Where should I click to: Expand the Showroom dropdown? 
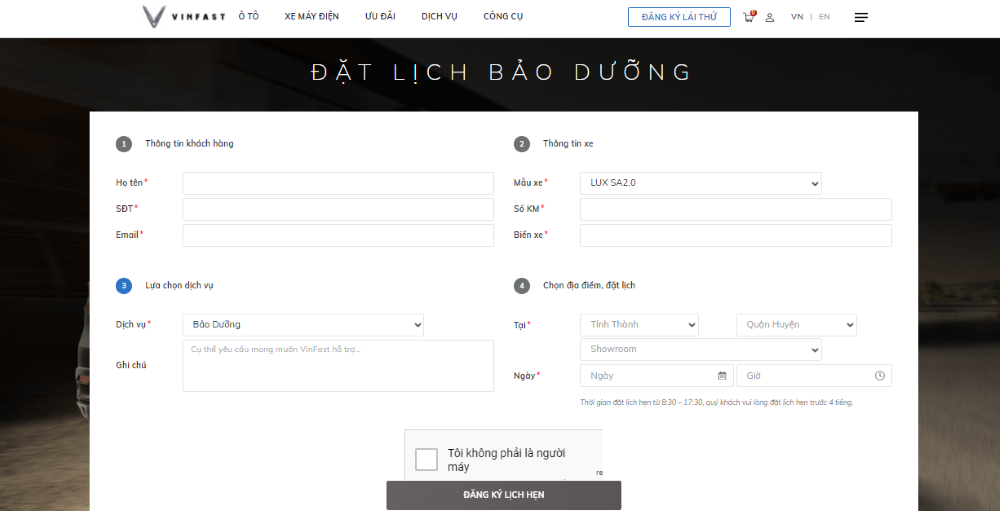pos(701,350)
